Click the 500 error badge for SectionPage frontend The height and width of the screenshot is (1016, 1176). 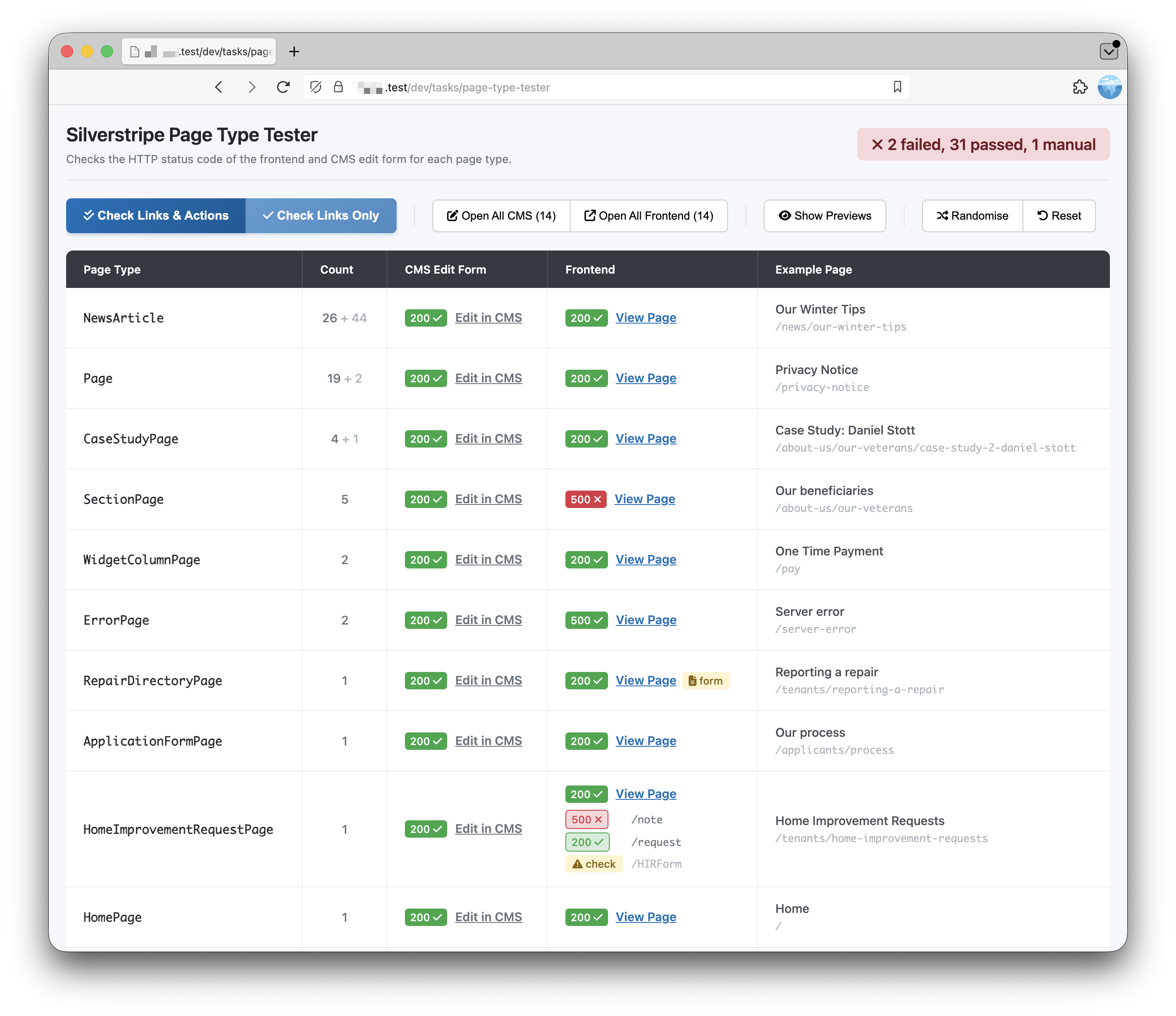click(x=586, y=499)
